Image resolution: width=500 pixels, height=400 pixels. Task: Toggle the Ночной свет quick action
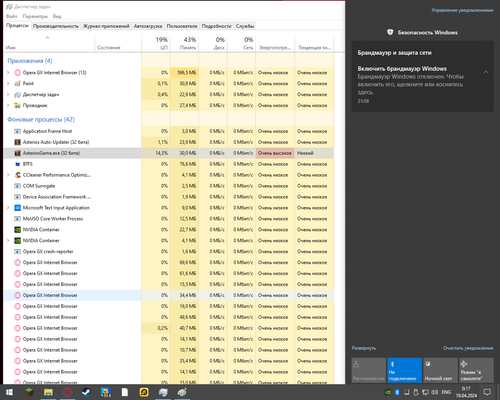440,370
